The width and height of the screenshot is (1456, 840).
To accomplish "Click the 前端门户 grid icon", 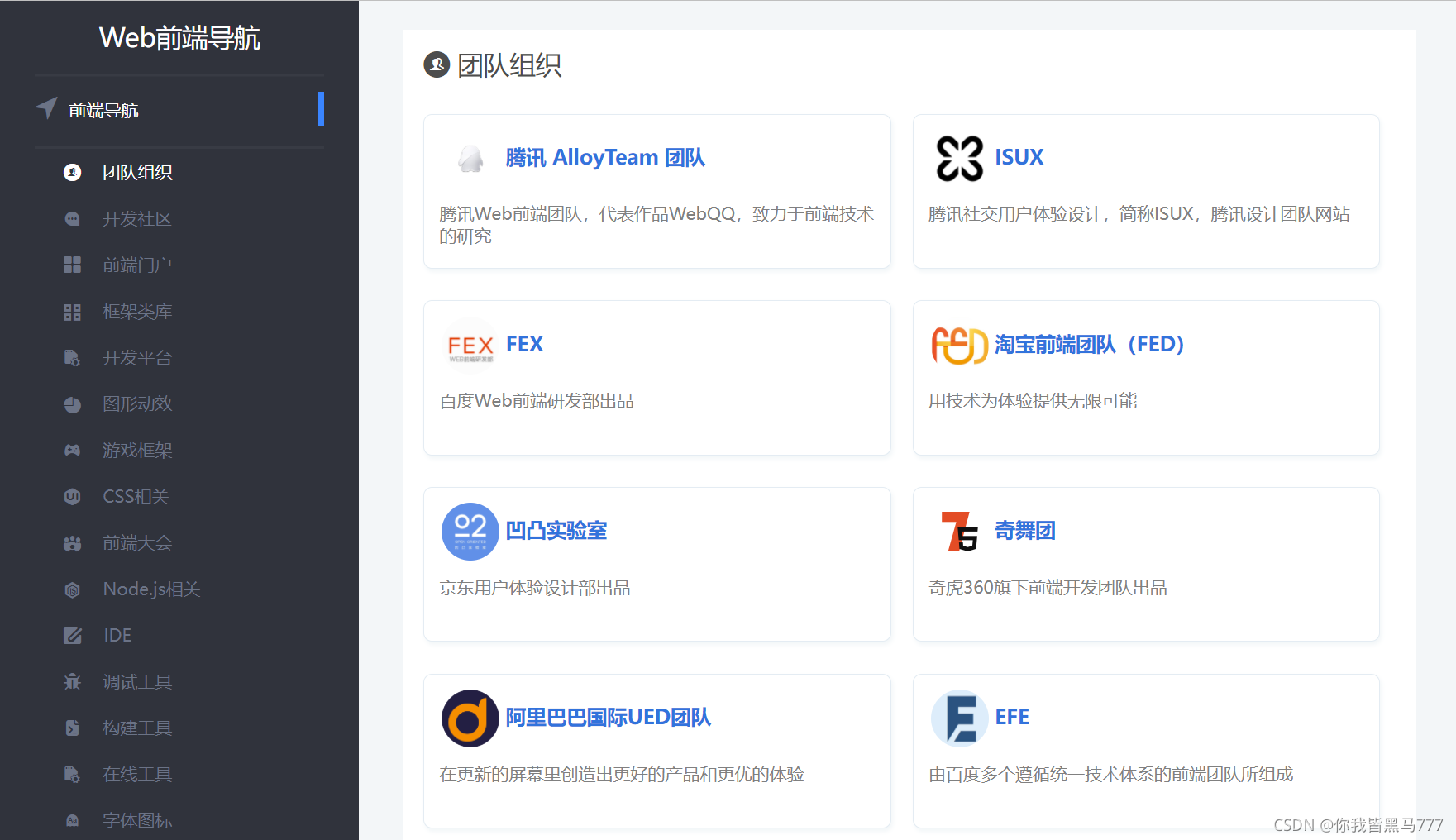I will 73,265.
